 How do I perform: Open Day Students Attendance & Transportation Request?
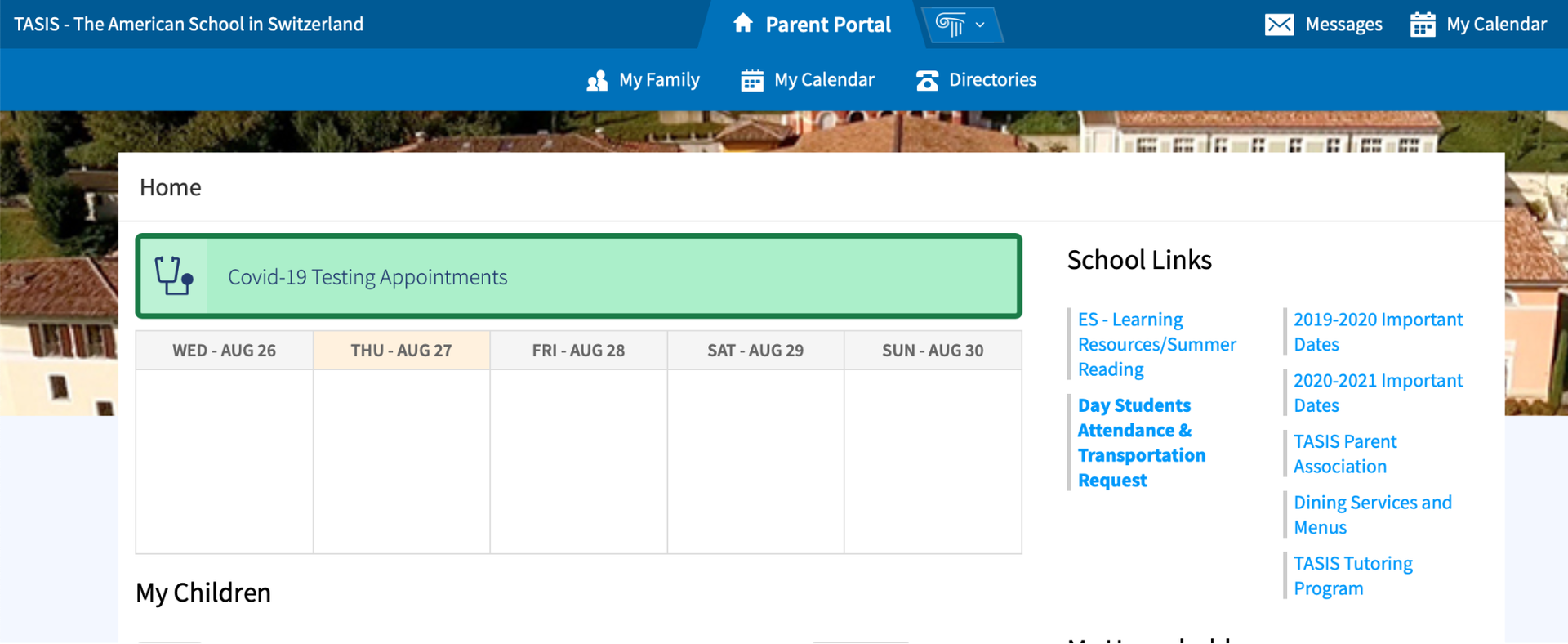pyautogui.click(x=1141, y=443)
